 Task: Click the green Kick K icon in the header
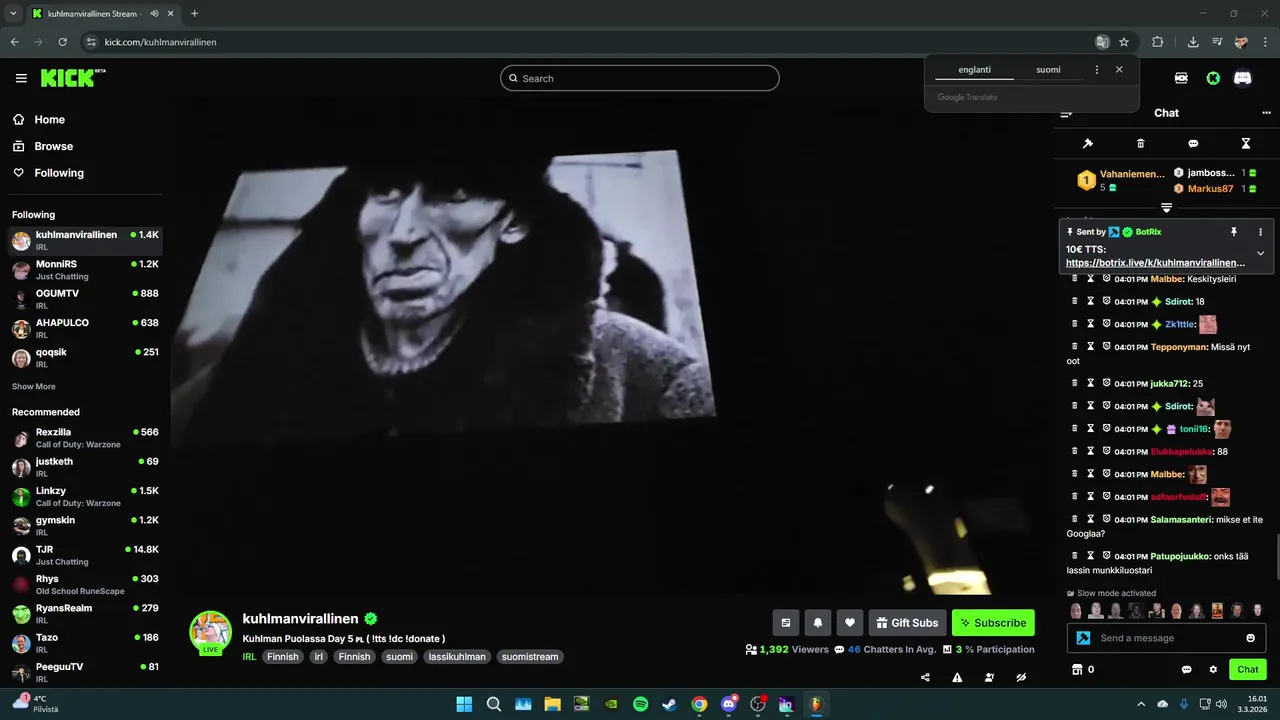click(1213, 78)
